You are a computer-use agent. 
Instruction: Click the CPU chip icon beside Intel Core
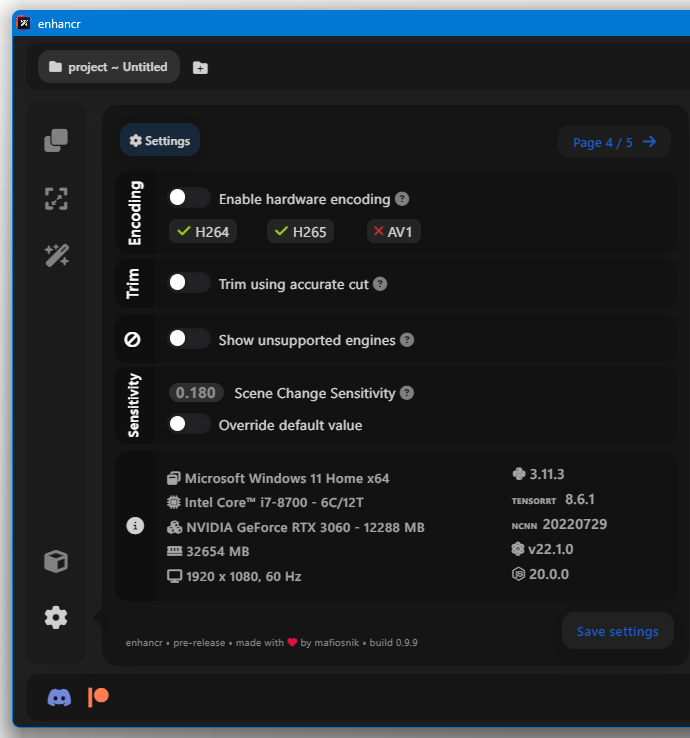(x=174, y=502)
